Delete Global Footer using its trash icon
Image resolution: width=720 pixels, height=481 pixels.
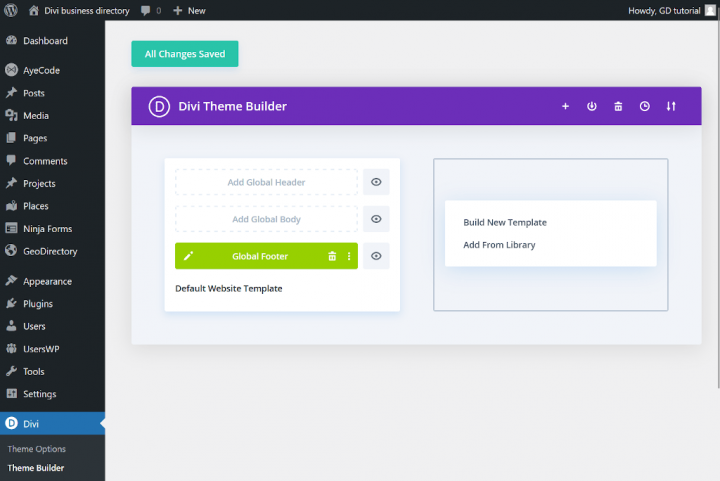pos(332,256)
